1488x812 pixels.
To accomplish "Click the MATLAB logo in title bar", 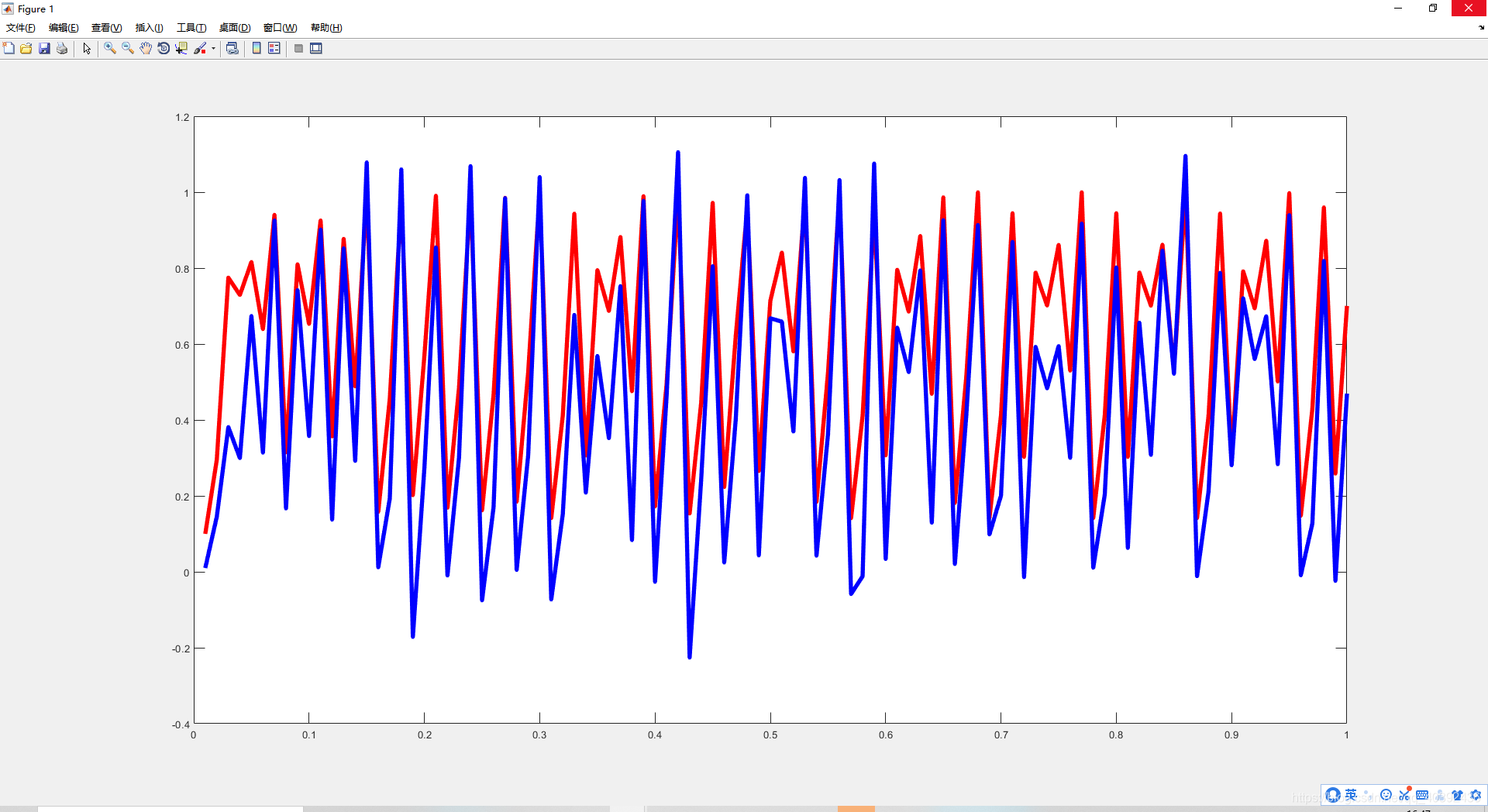I will [x=8, y=9].
